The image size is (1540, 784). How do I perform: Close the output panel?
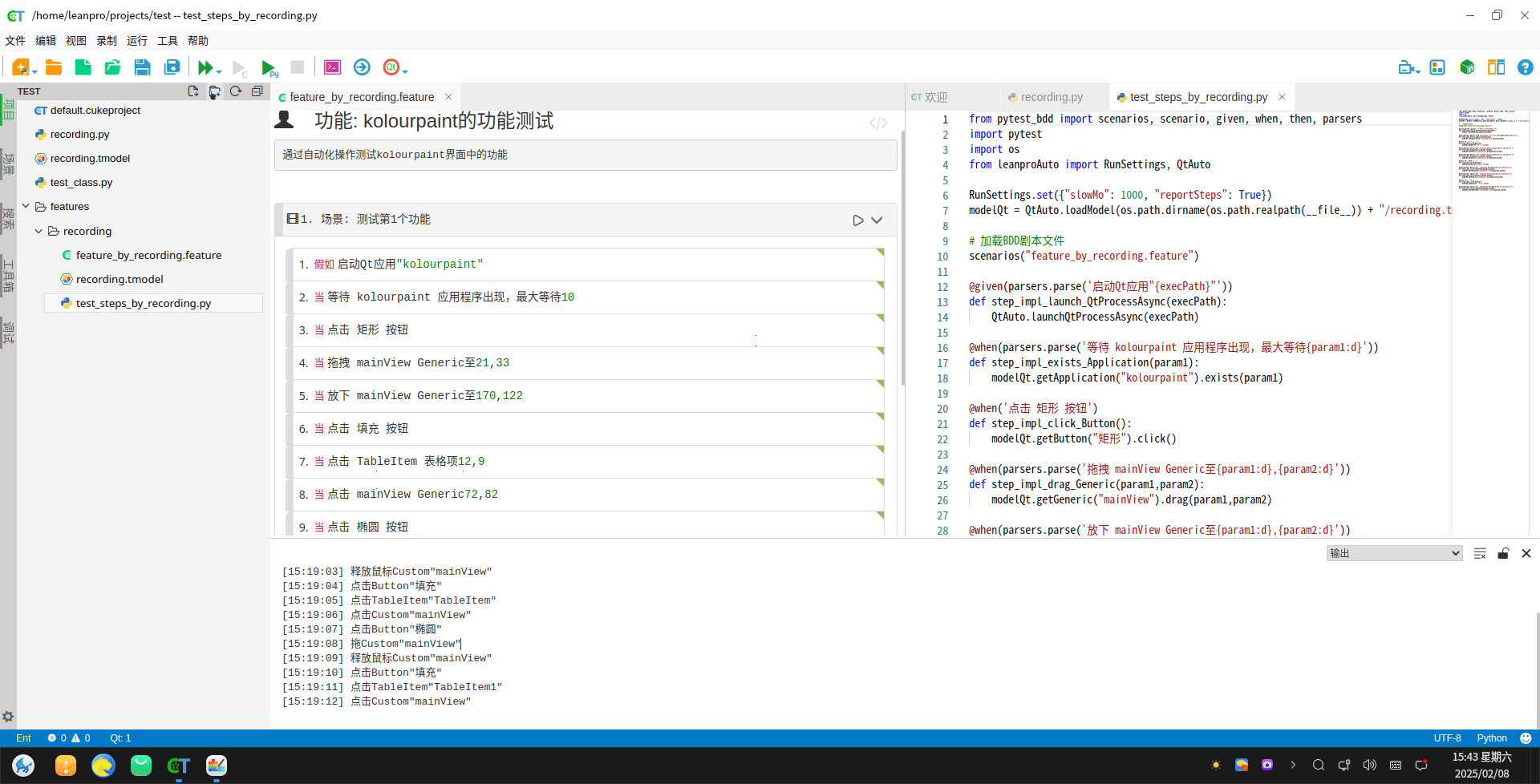click(x=1526, y=553)
